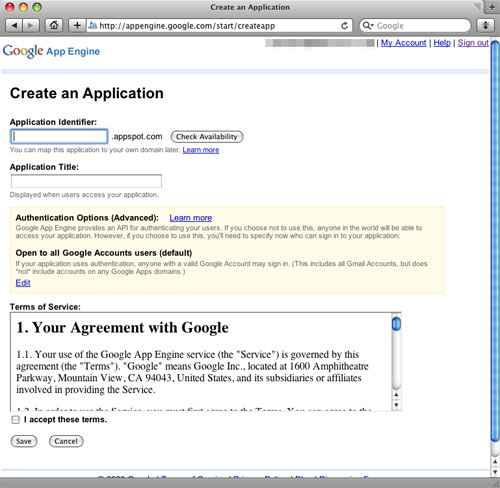500x488 pixels.
Task: Click the Sign out link
Action: point(473,43)
